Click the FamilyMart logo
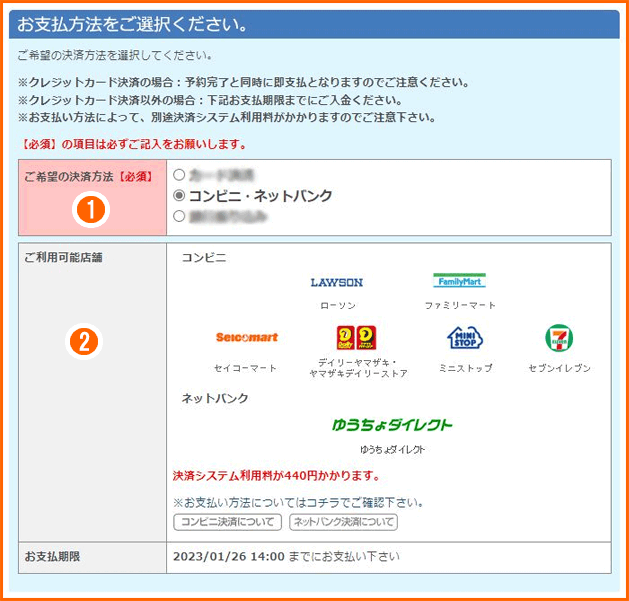 (x=459, y=281)
